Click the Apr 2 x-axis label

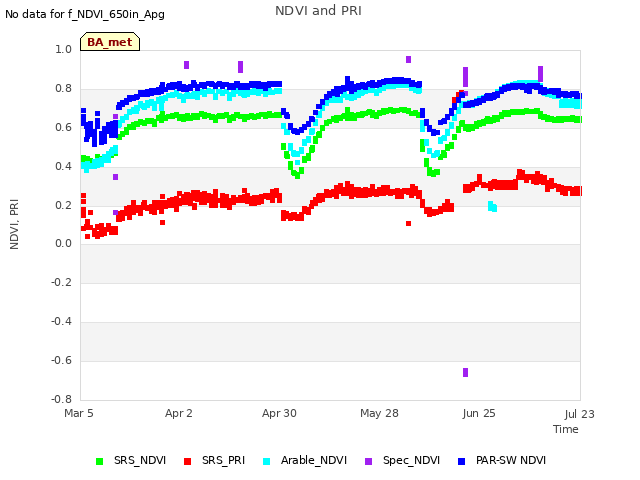[x=178, y=413]
